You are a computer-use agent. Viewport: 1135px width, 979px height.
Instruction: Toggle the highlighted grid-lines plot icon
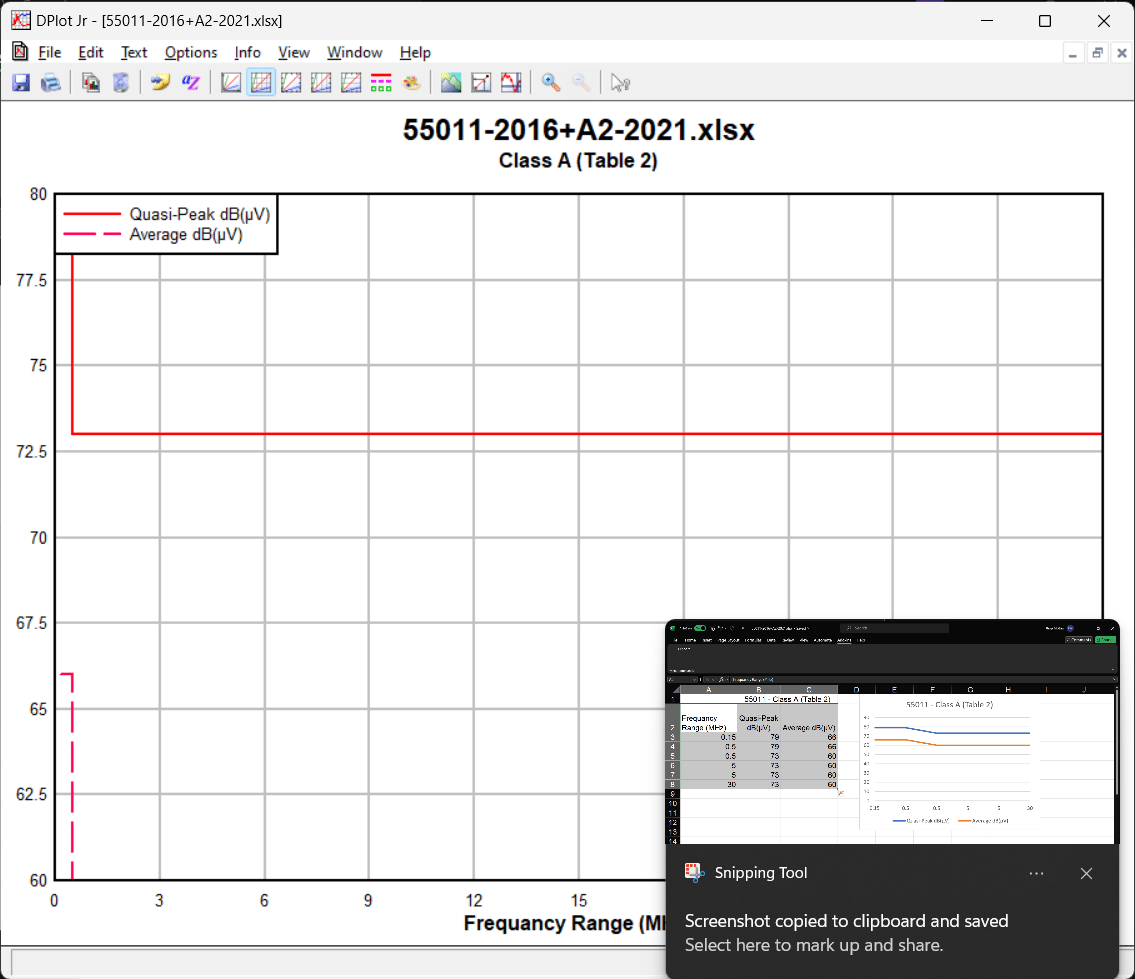pyautogui.click(x=261, y=83)
